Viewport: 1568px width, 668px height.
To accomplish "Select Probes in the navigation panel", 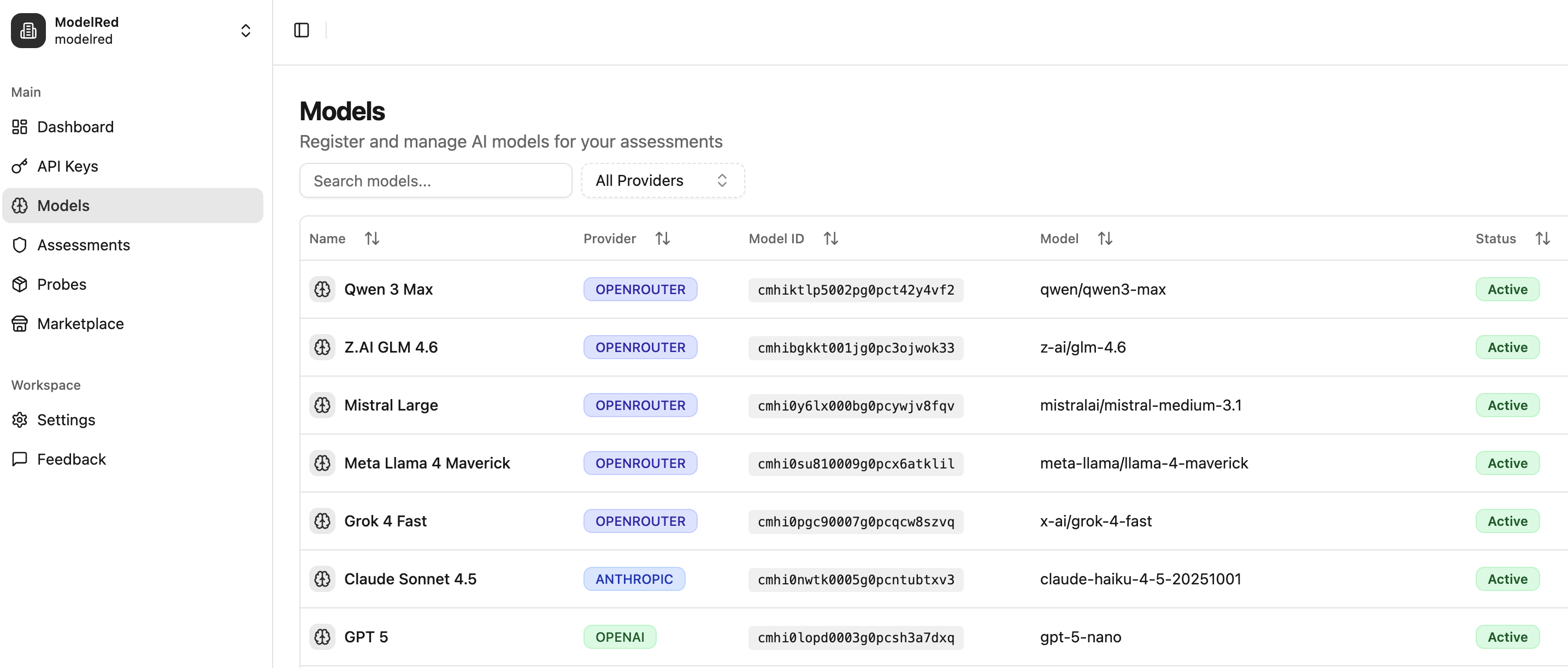I will [x=62, y=284].
